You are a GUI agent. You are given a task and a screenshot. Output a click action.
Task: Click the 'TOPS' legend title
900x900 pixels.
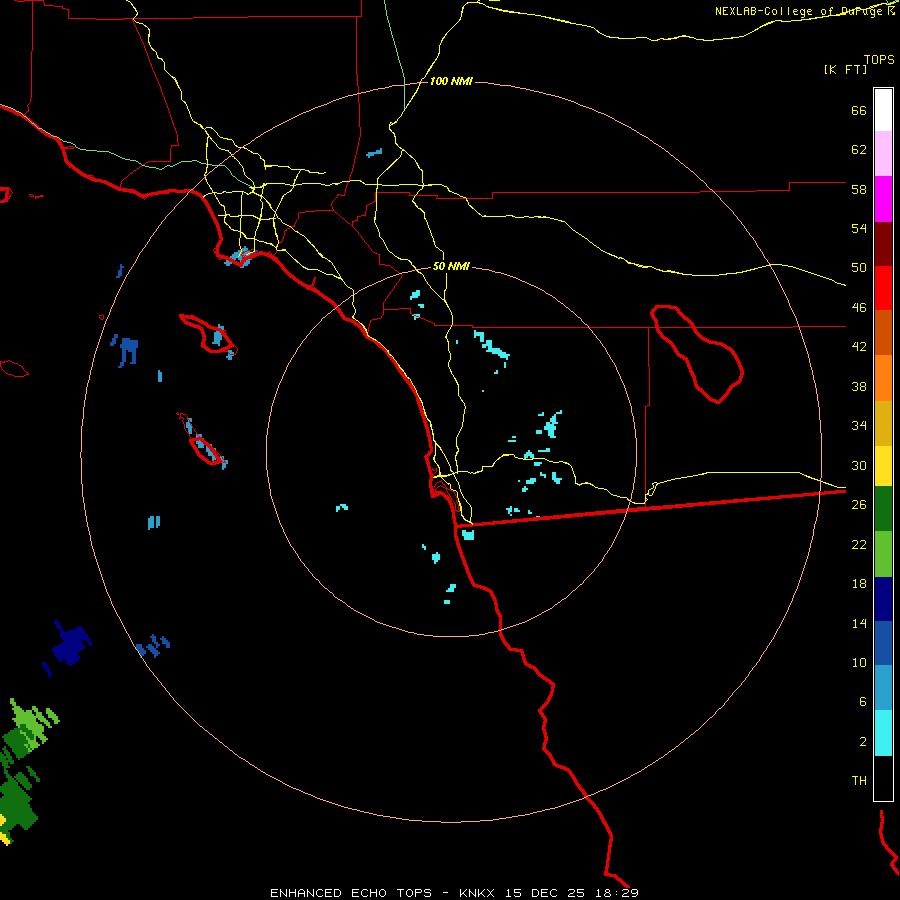pos(879,60)
